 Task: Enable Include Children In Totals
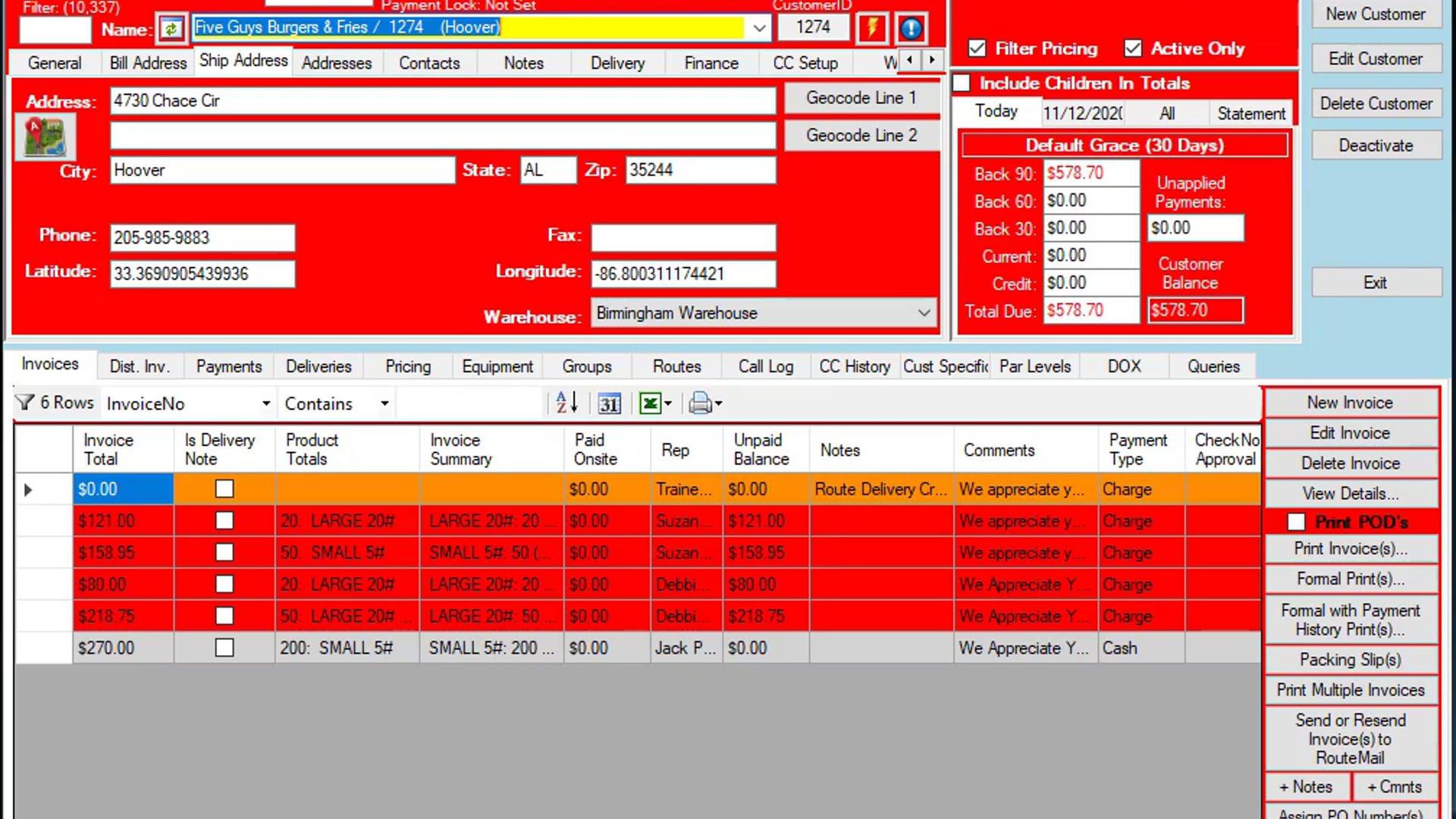[962, 83]
